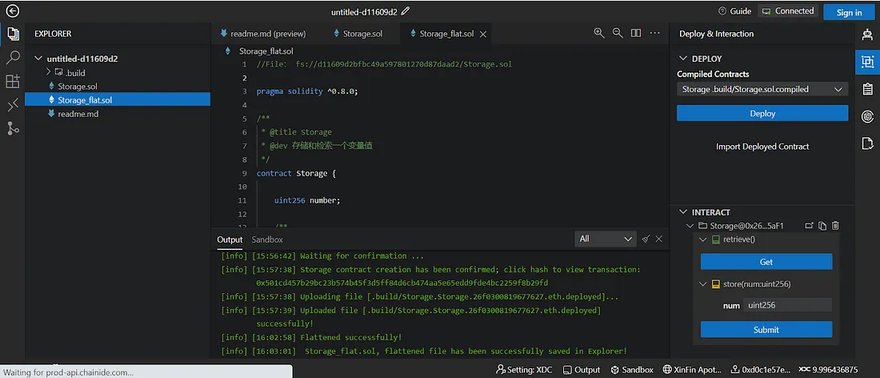The height and width of the screenshot is (378, 880).
Task: Click the transaction hash 0x501cd457... in output
Action: click(402, 283)
